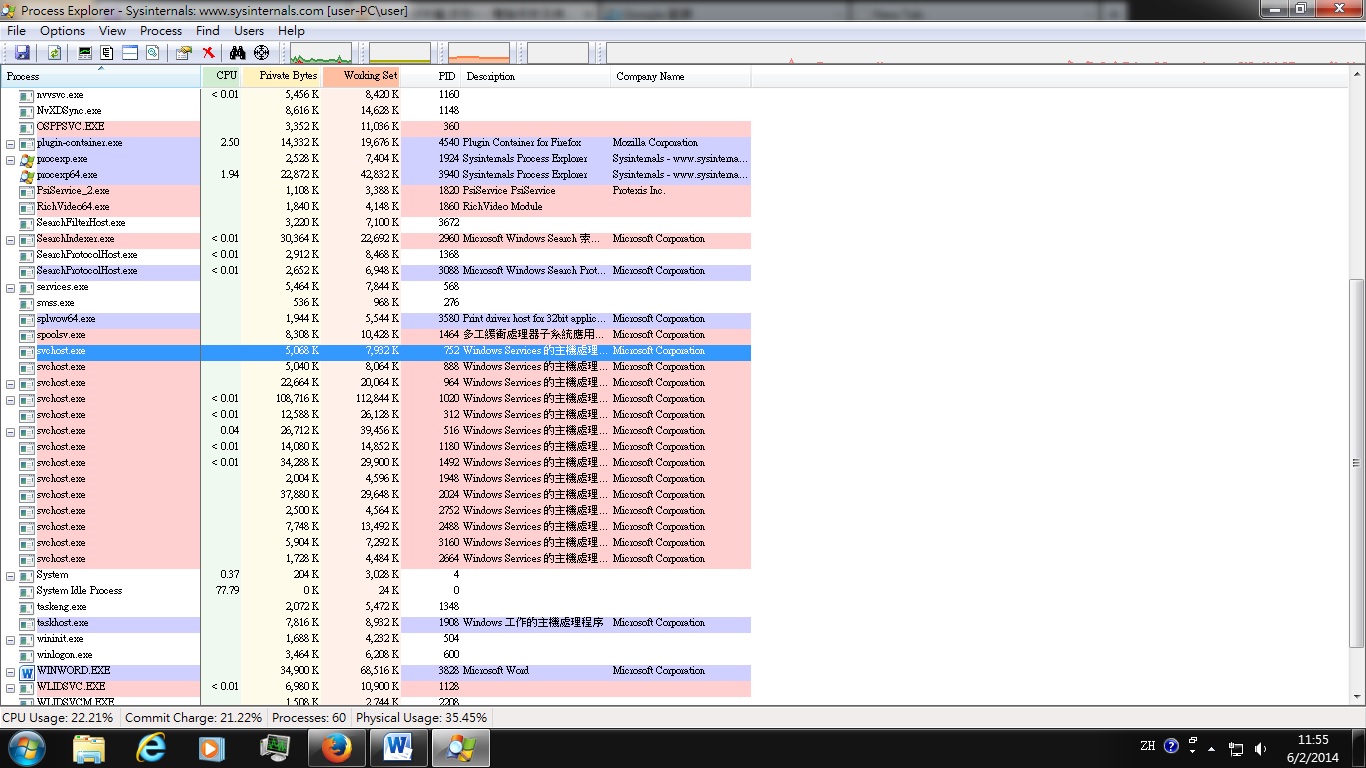The image size is (1366, 768).
Task: Select the spoolsv.exe process row
Action: tap(376, 335)
